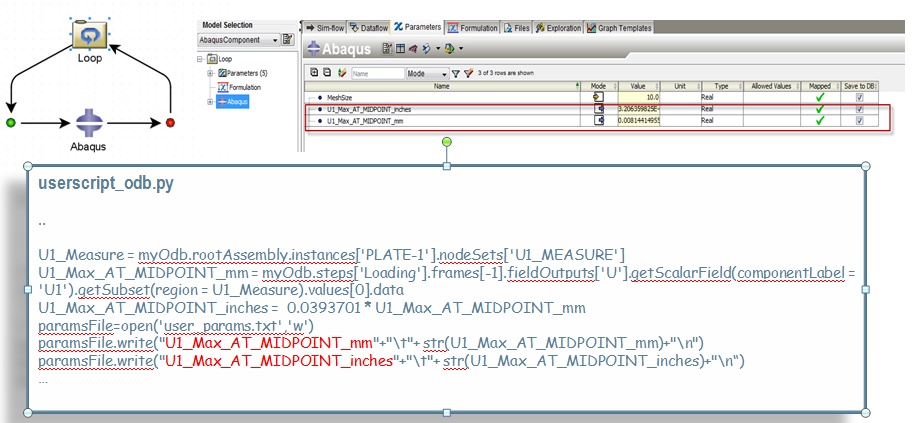
Task: Sort by the Mode column header
Action: [598, 86]
